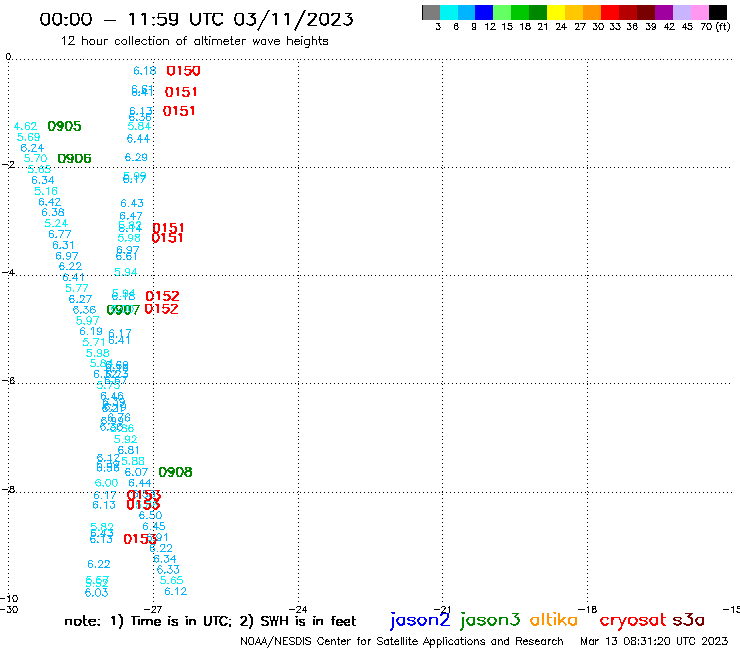Click the wave height value '6.81'
The height and width of the screenshot is (650, 740).
[x=128, y=450]
